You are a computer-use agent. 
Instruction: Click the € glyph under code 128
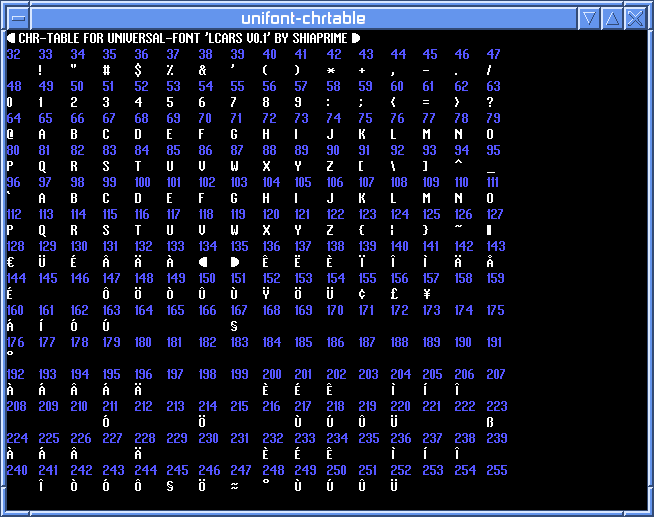pos(11,262)
